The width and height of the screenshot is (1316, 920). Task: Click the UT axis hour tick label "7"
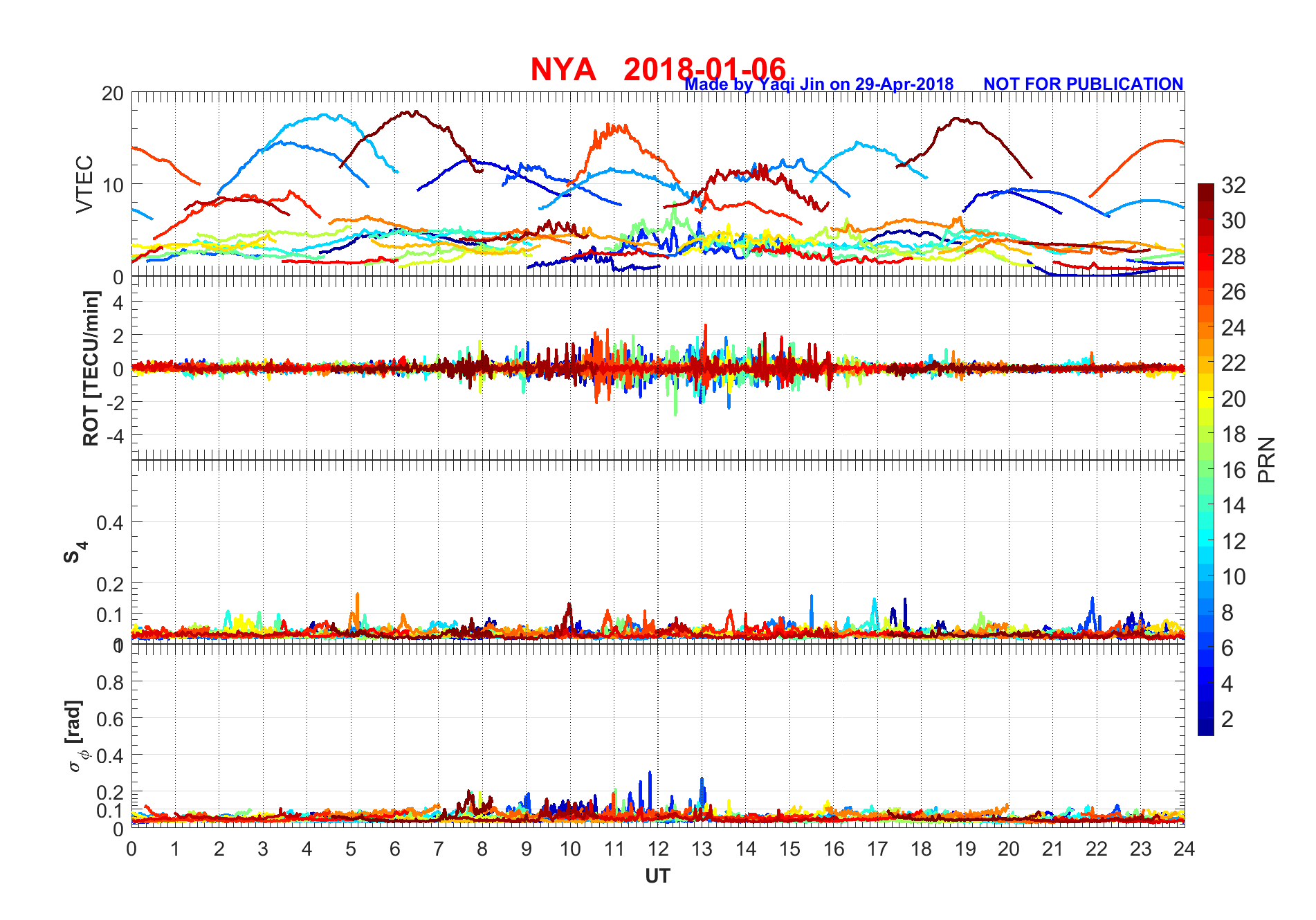(x=439, y=849)
